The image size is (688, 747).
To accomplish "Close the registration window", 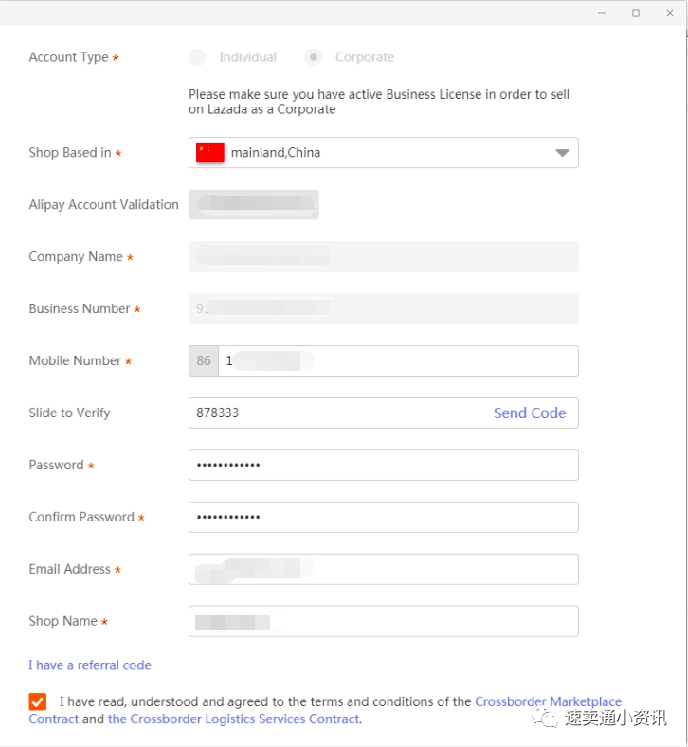I will point(670,13).
